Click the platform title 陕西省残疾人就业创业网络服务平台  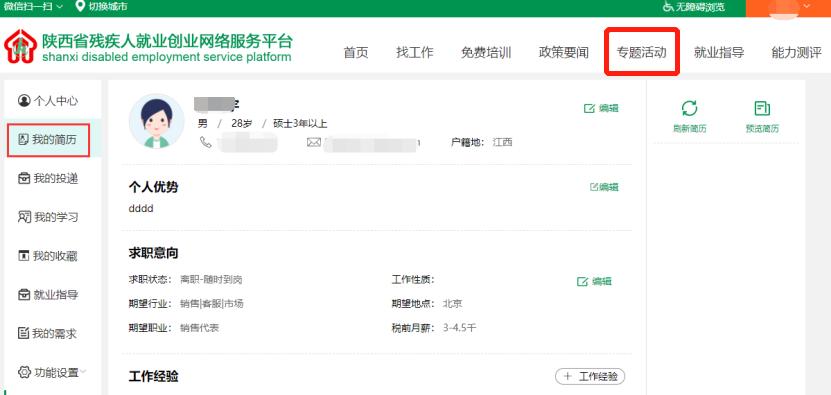167,41
